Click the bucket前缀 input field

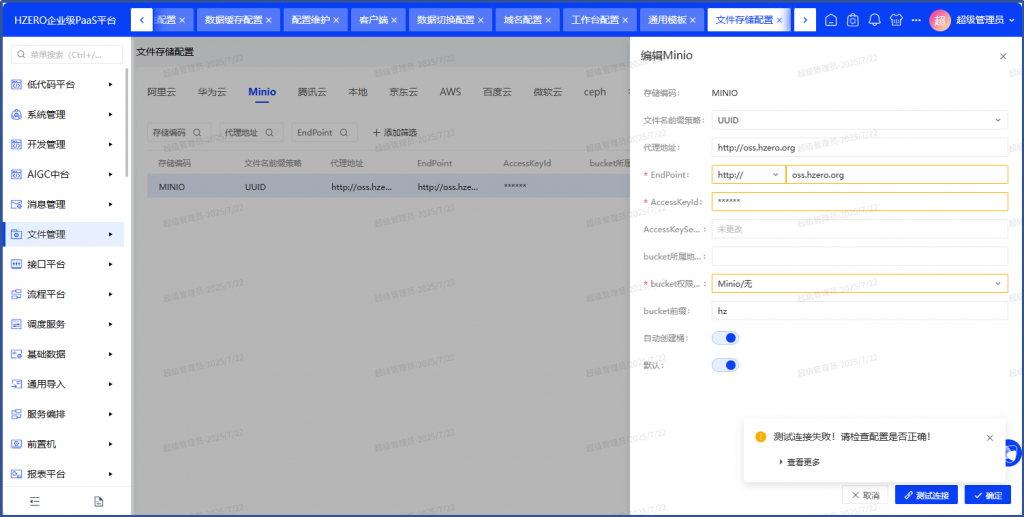pyautogui.click(x=859, y=311)
